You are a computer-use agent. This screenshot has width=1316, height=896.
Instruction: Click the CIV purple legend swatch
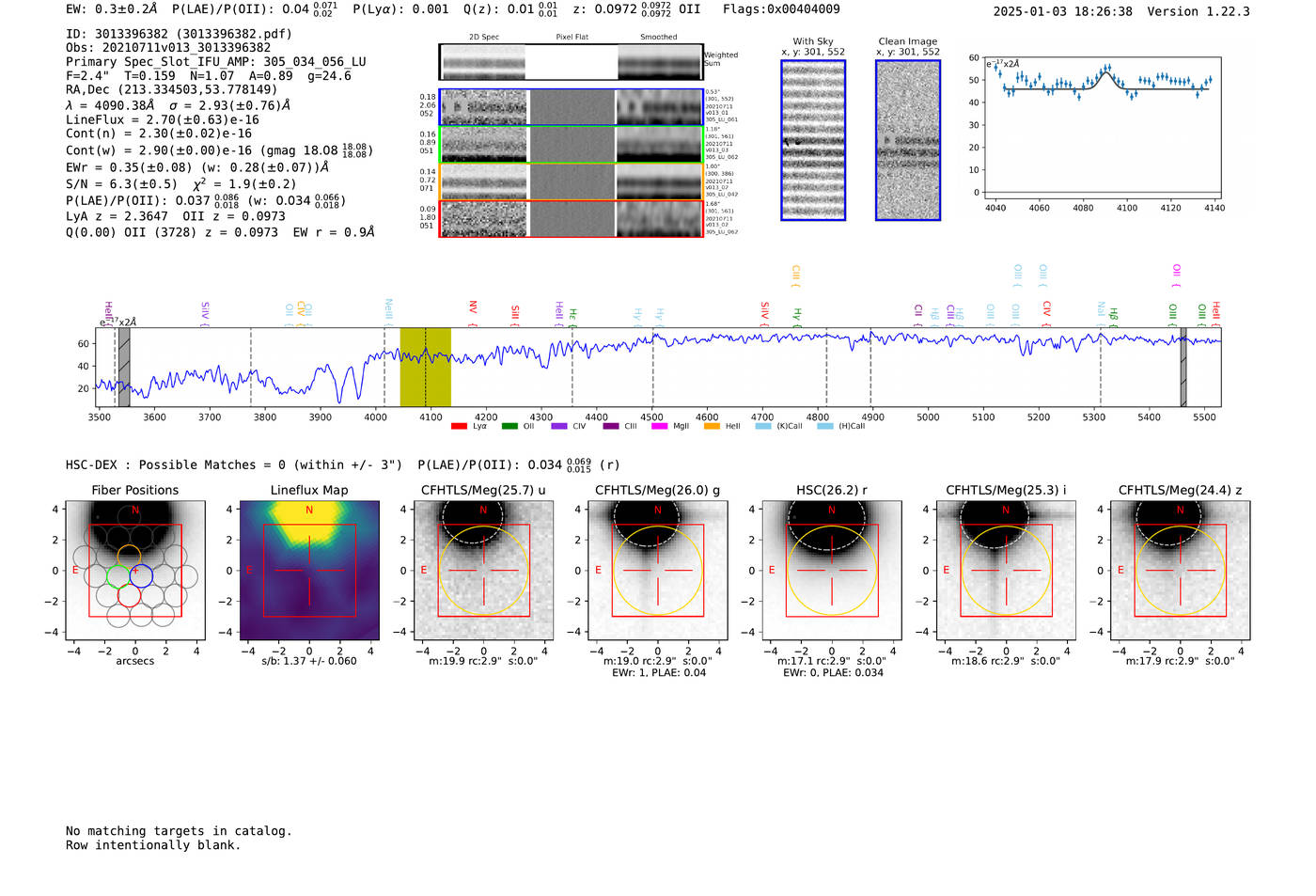559,427
